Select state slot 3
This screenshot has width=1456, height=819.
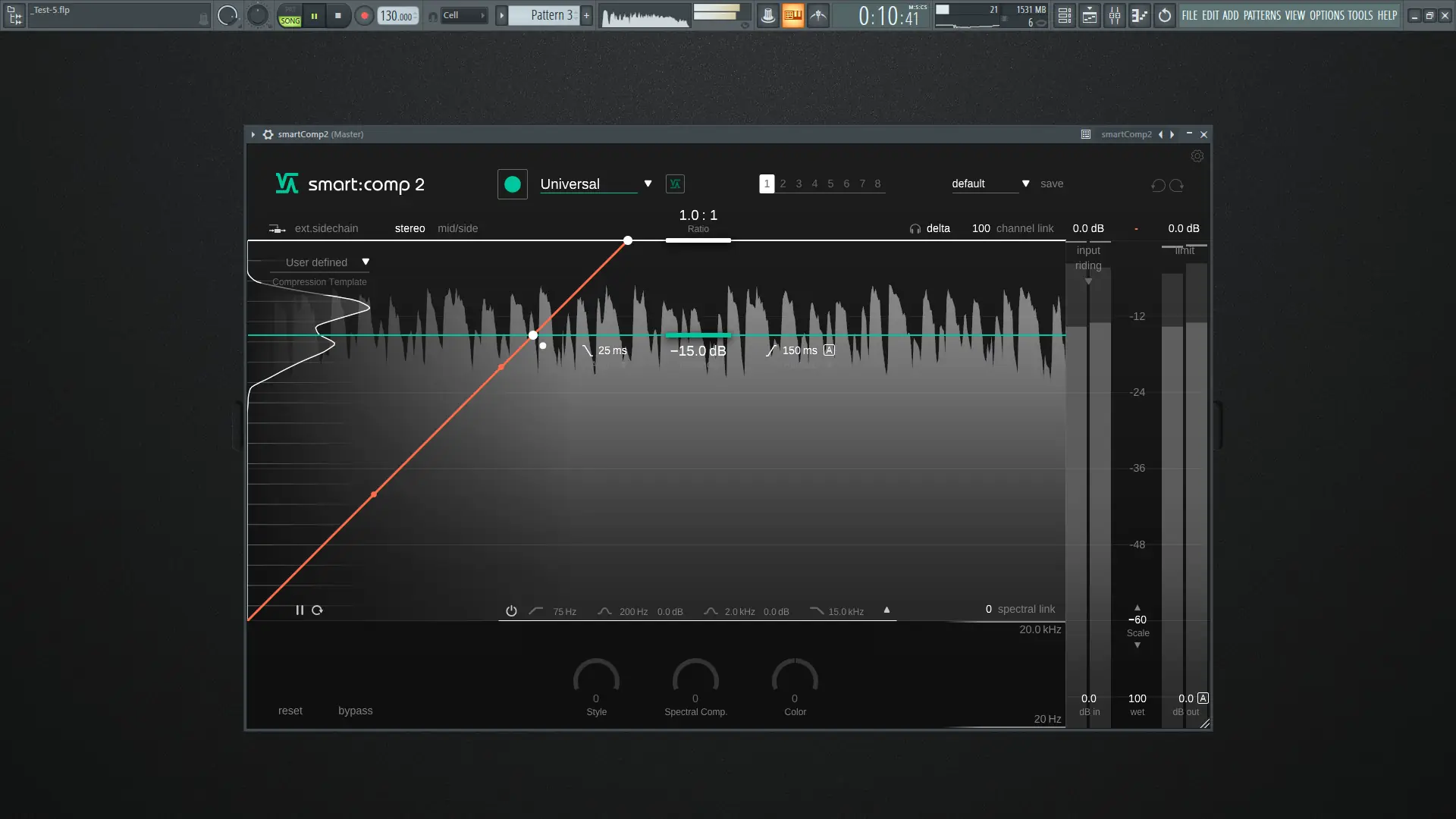798,184
